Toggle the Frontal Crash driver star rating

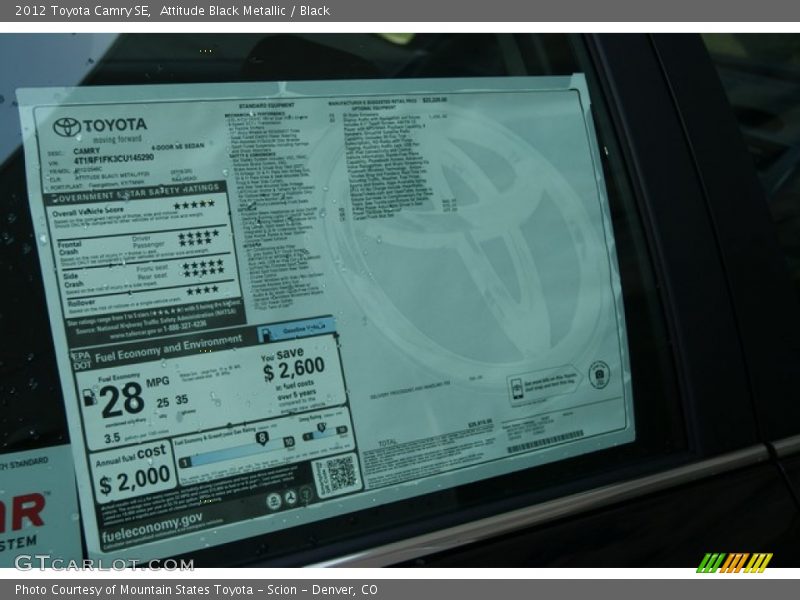[199, 235]
